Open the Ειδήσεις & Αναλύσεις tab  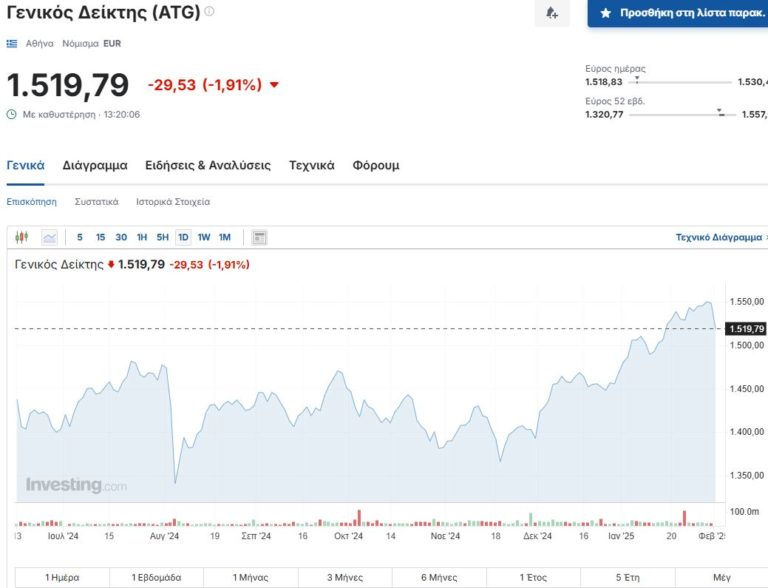pos(207,165)
